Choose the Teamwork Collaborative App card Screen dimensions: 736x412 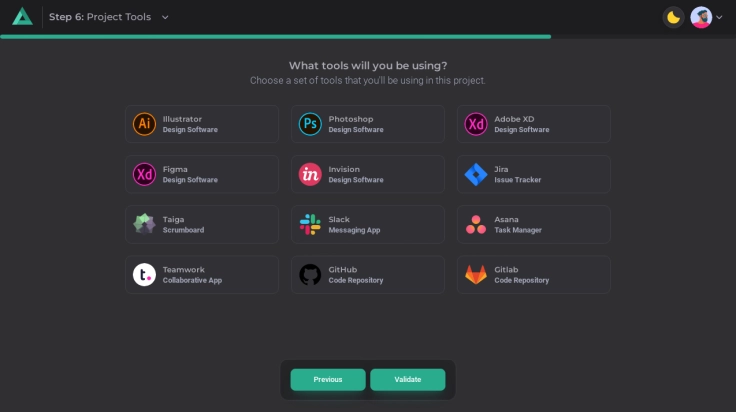click(202, 274)
